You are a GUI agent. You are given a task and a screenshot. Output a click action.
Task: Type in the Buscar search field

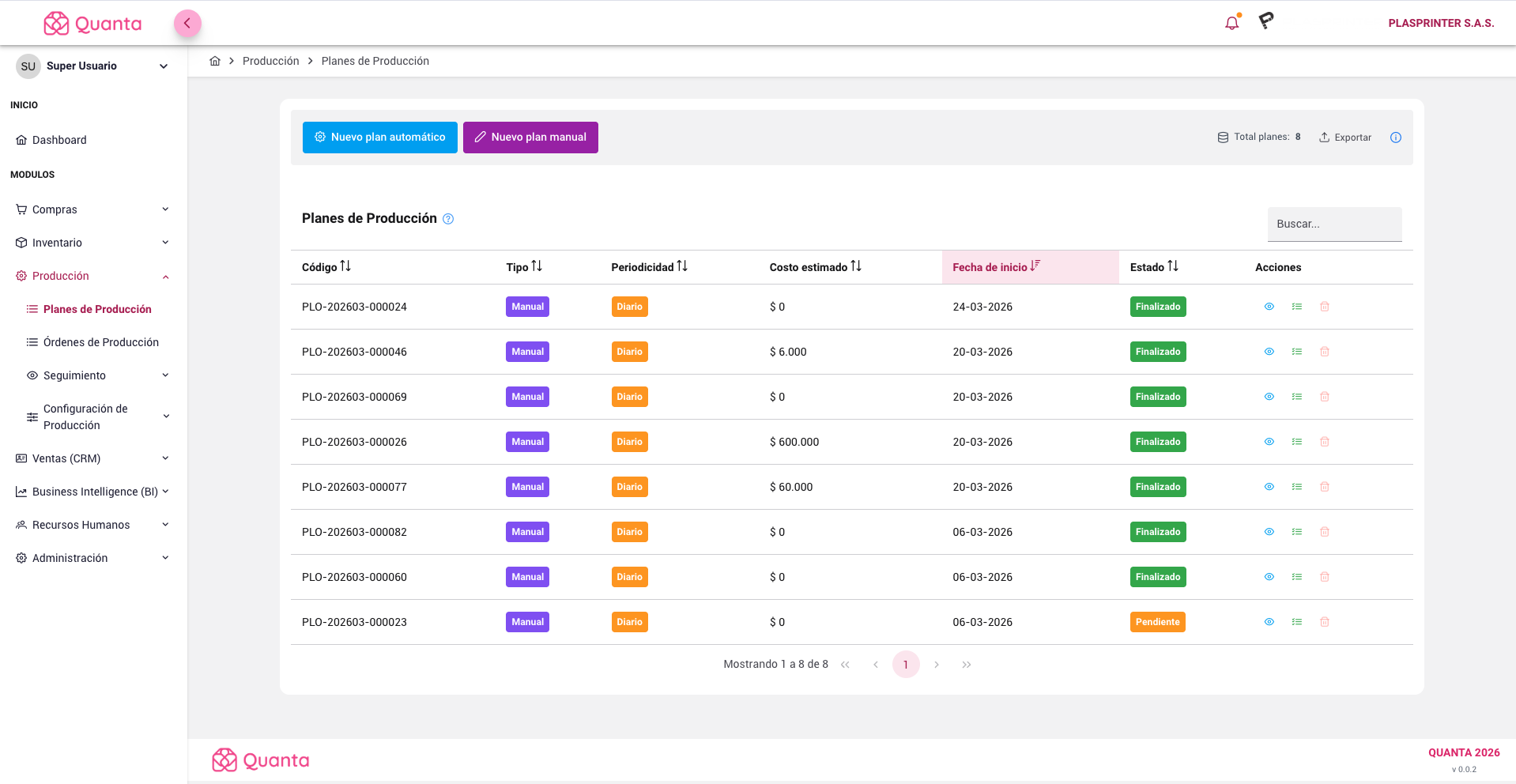coord(1334,224)
